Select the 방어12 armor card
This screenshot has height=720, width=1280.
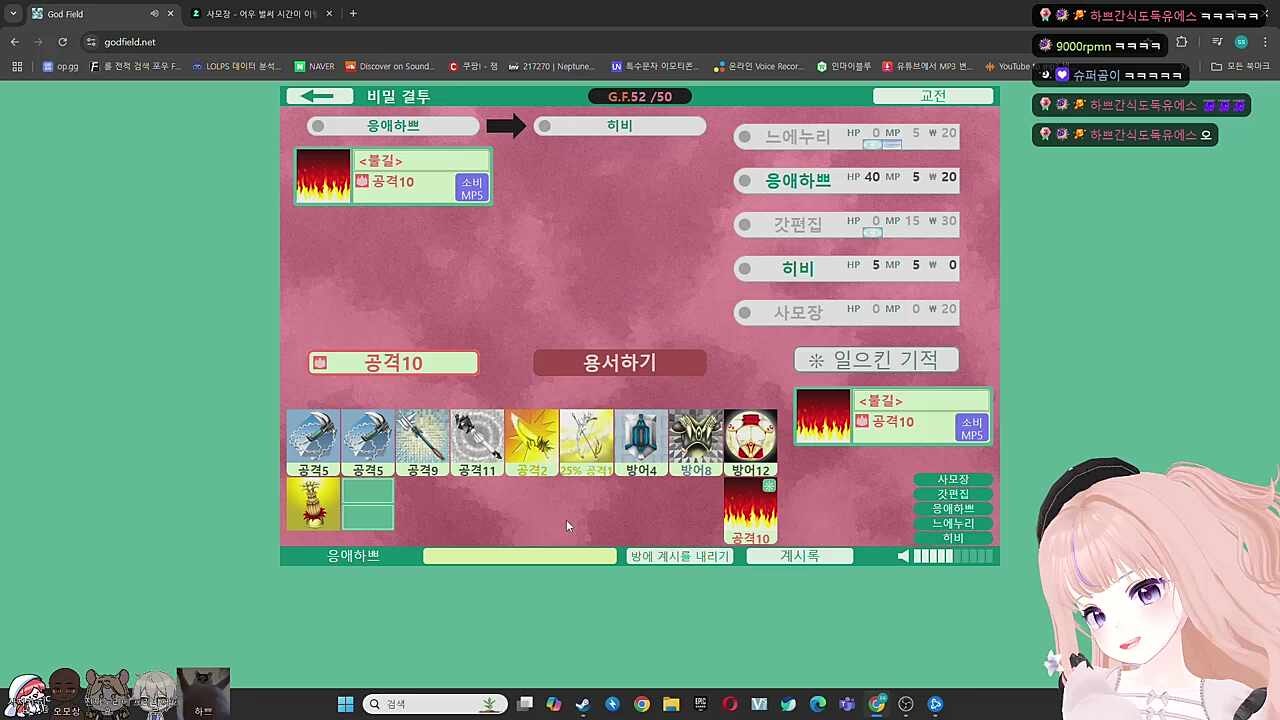click(751, 443)
